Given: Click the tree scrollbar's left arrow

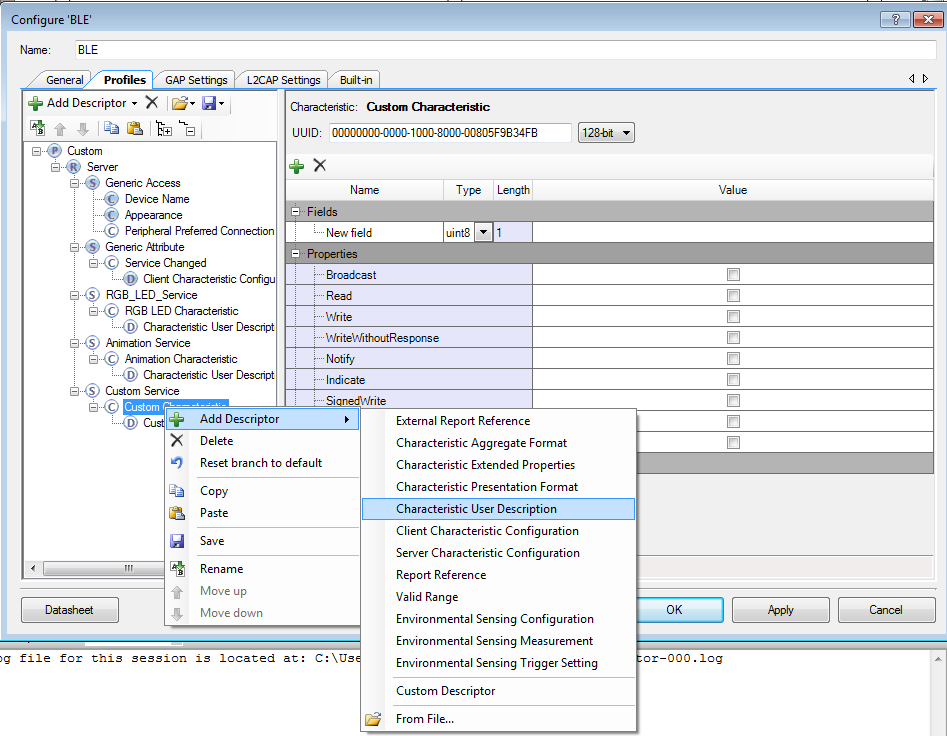Looking at the screenshot, I should tap(33, 568).
